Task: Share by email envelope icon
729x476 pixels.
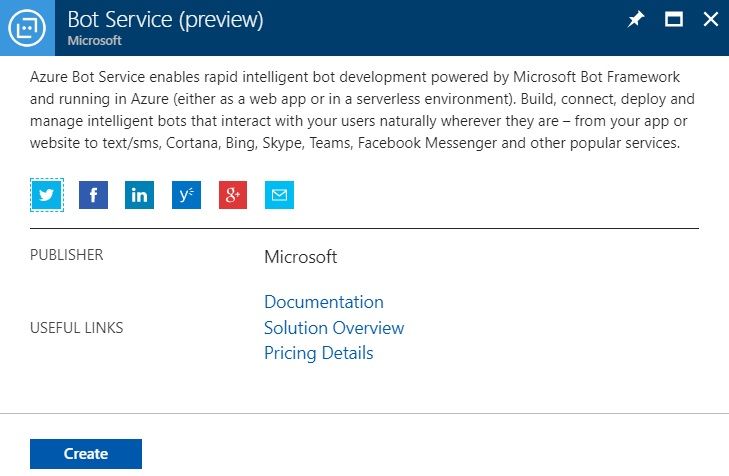Action: click(279, 195)
